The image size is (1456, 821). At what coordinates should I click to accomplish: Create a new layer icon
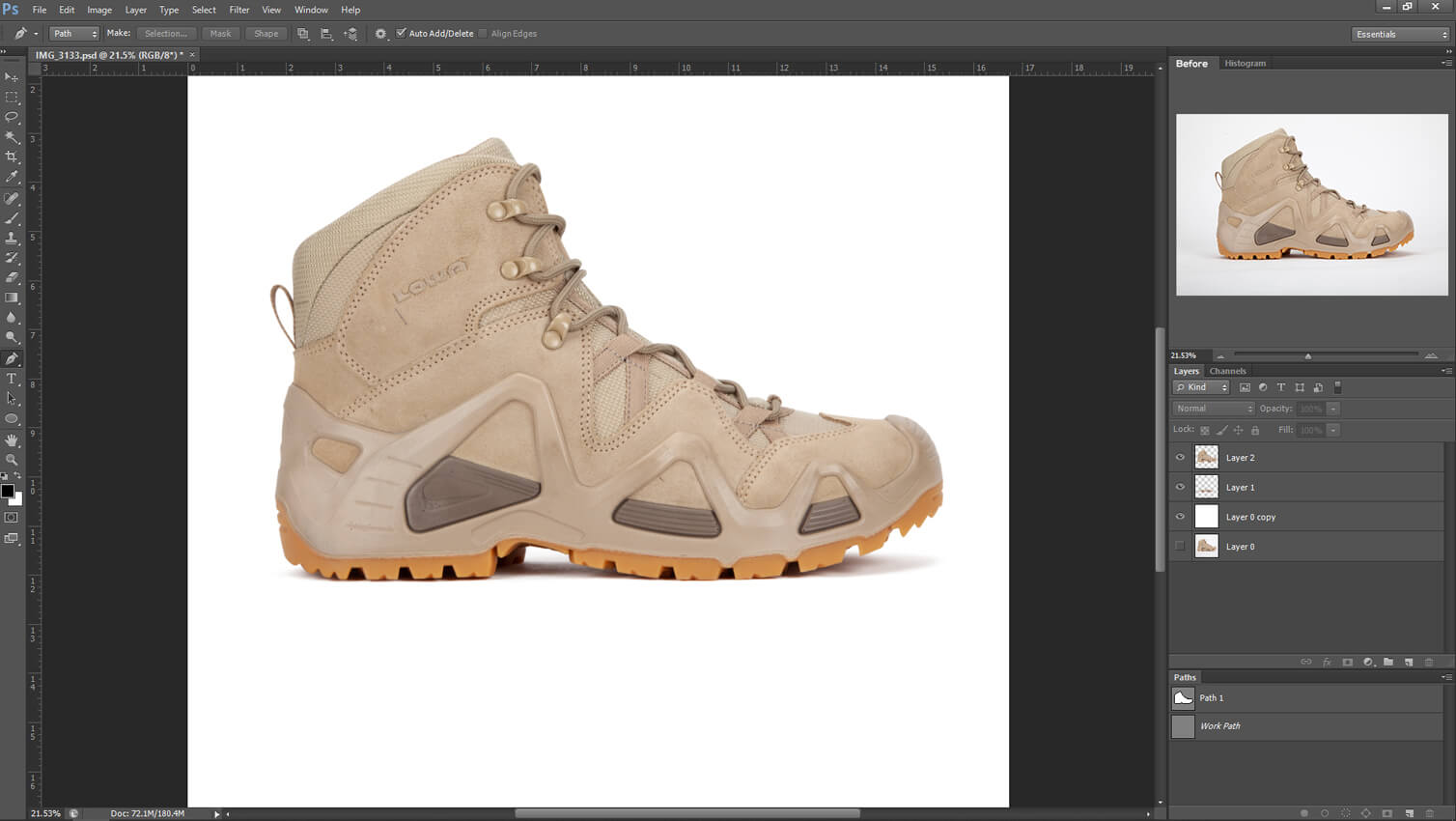pos(1409,663)
